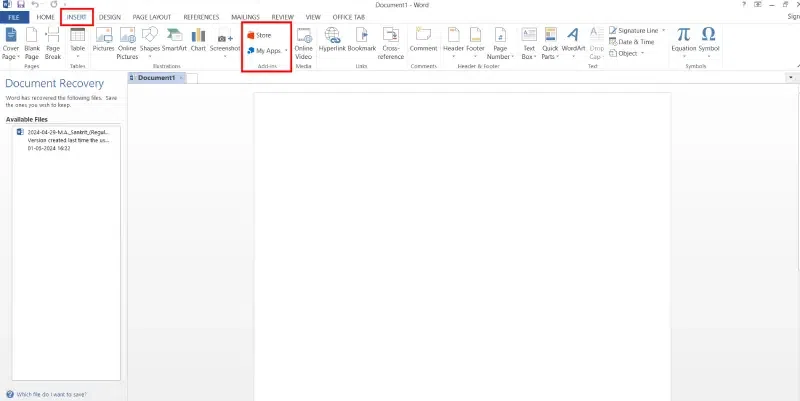Screen dimensions: 800x401
Task: Go to the REFERENCES tab
Action: tap(201, 17)
